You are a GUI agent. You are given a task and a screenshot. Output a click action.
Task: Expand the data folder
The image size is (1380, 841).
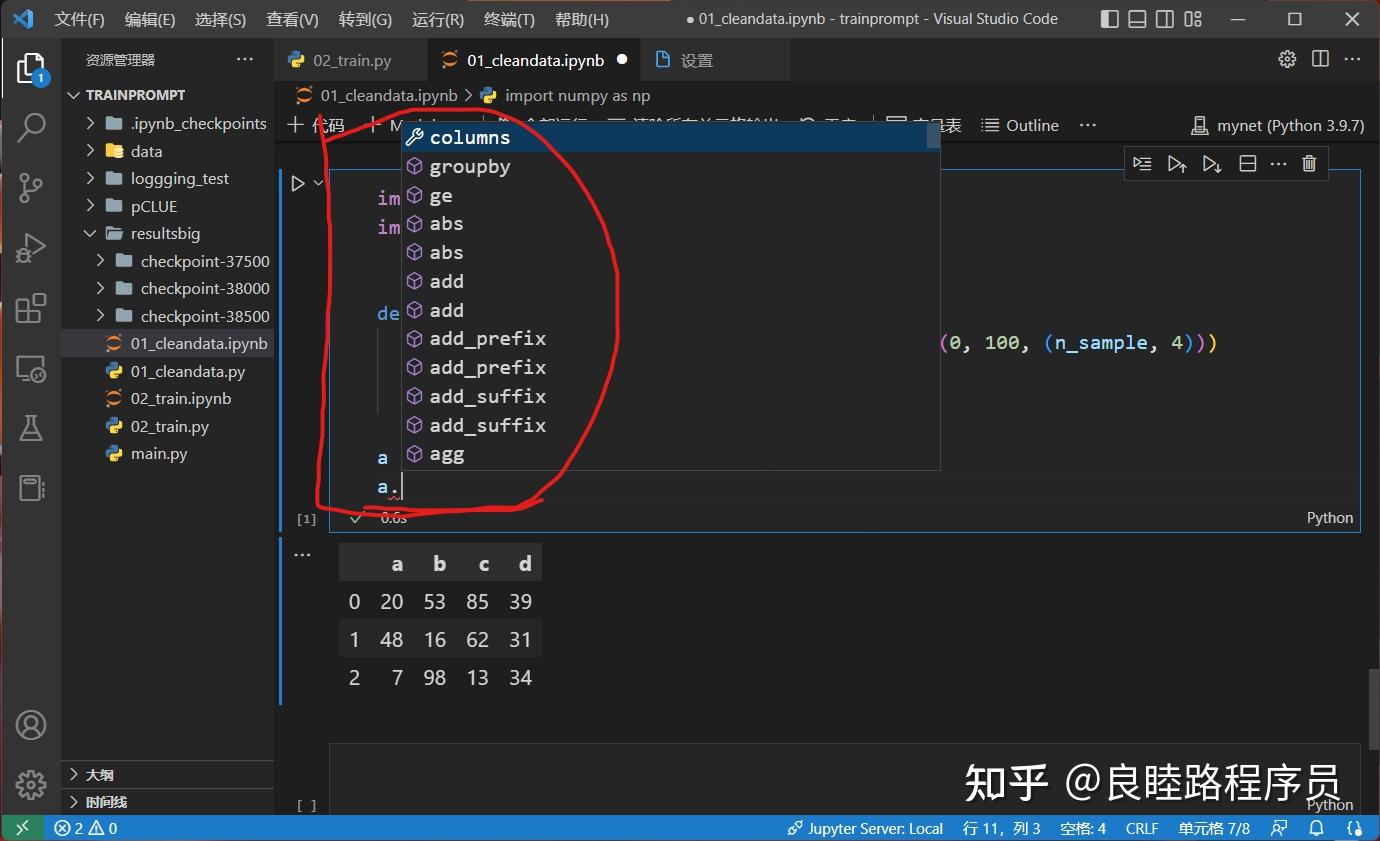tap(167, 151)
